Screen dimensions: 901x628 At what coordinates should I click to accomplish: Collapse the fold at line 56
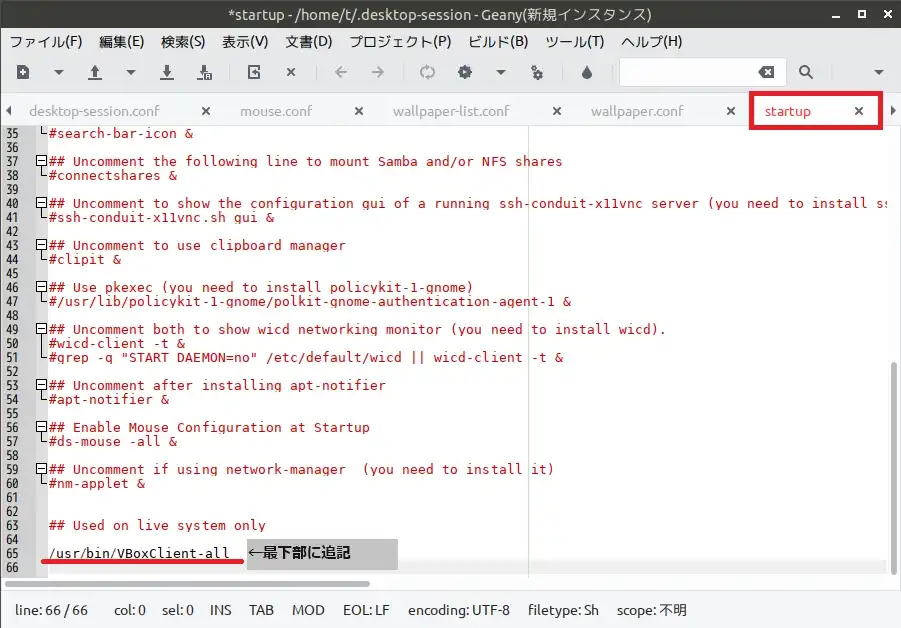pyautogui.click(x=41, y=427)
